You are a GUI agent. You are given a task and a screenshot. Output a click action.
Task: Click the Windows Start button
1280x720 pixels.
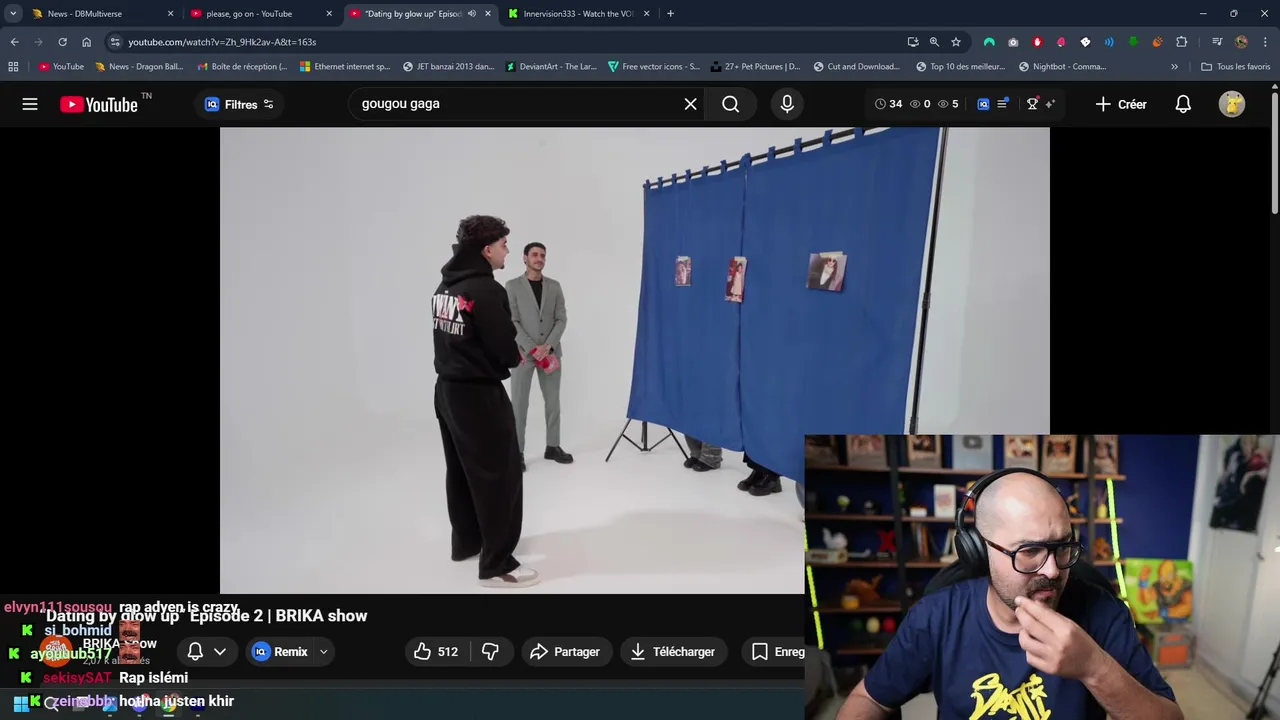pyautogui.click(x=20, y=704)
